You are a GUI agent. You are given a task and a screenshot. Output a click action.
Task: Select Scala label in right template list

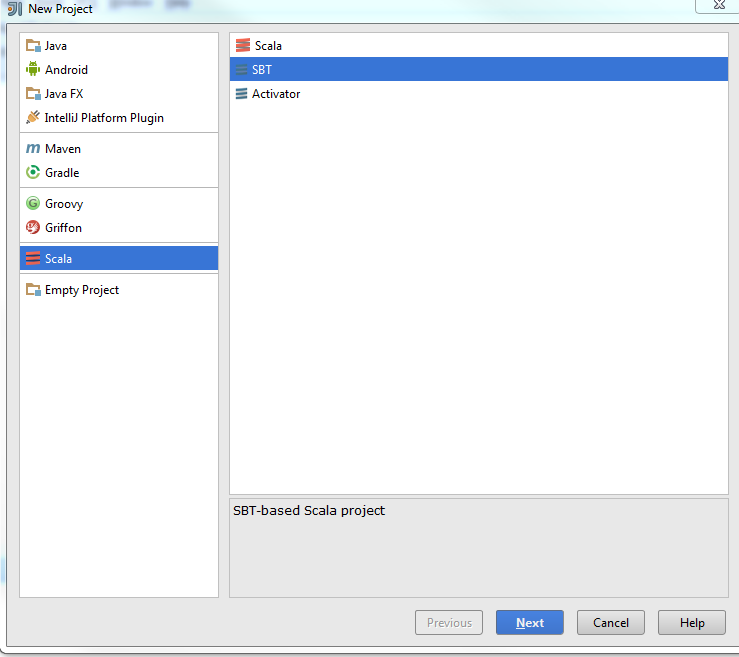[268, 46]
